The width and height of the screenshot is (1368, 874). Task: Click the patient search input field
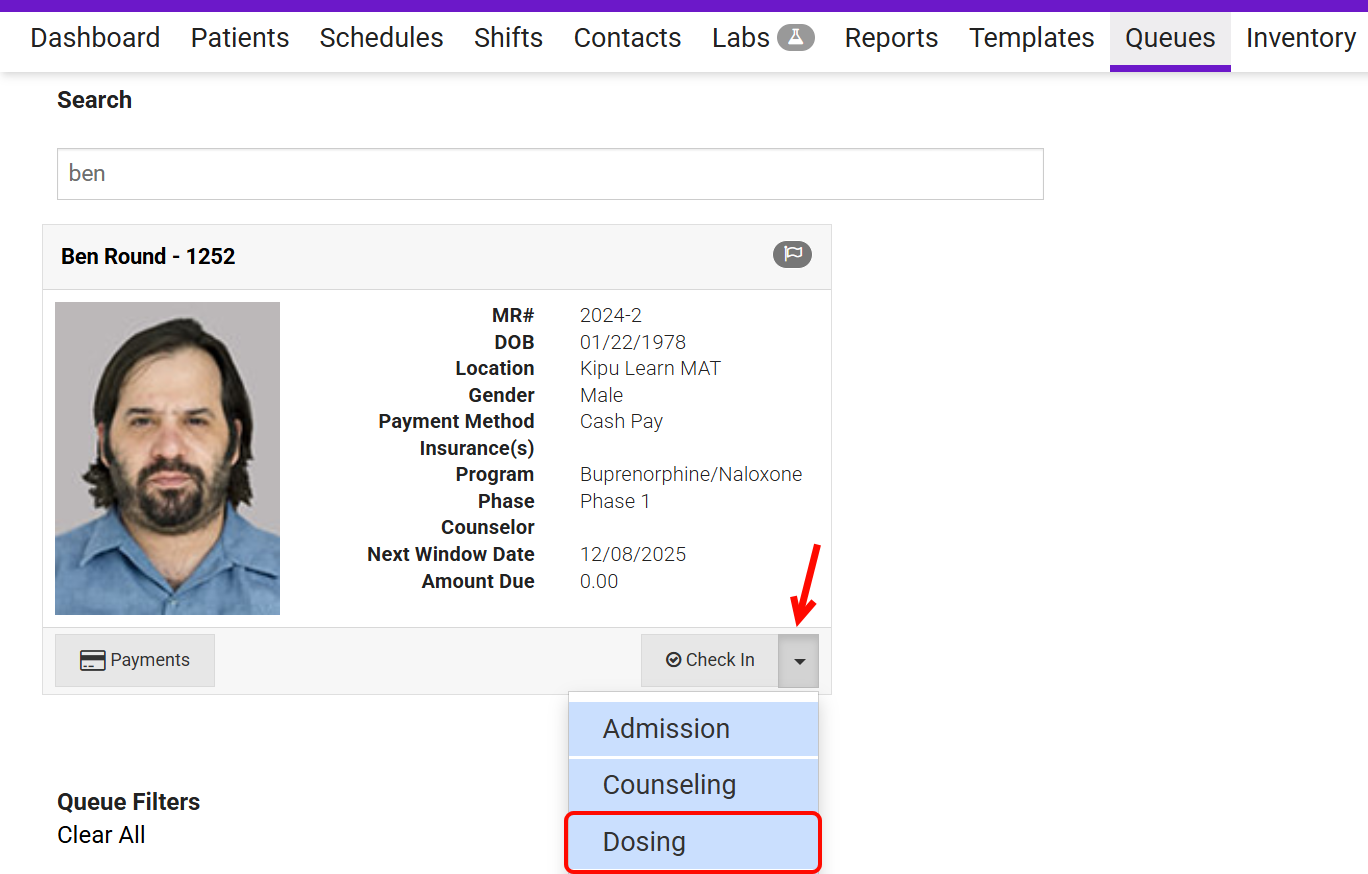tap(550, 174)
